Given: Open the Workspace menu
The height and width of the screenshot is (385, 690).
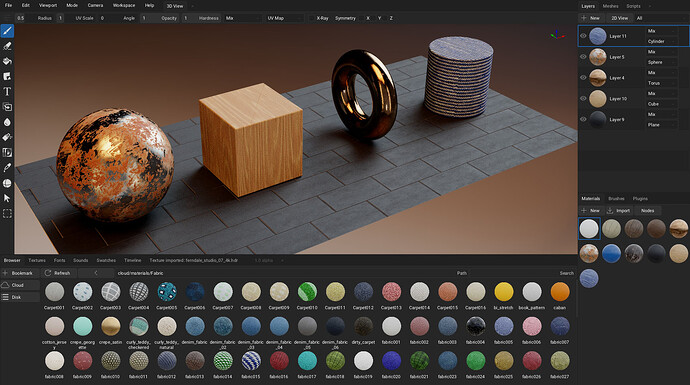Looking at the screenshot, I should pyautogui.click(x=124, y=5).
